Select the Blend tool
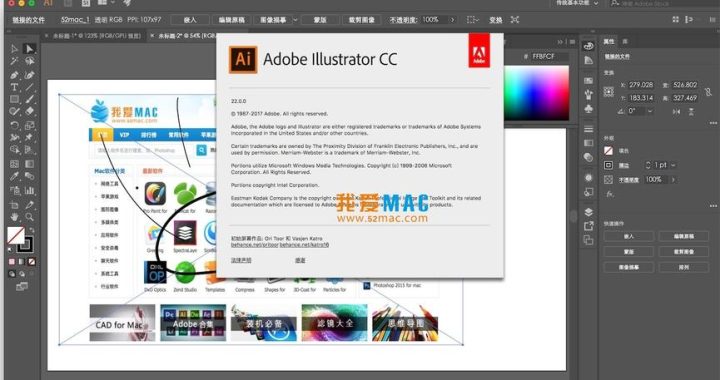The width and height of the screenshot is (720, 380). coord(29,177)
